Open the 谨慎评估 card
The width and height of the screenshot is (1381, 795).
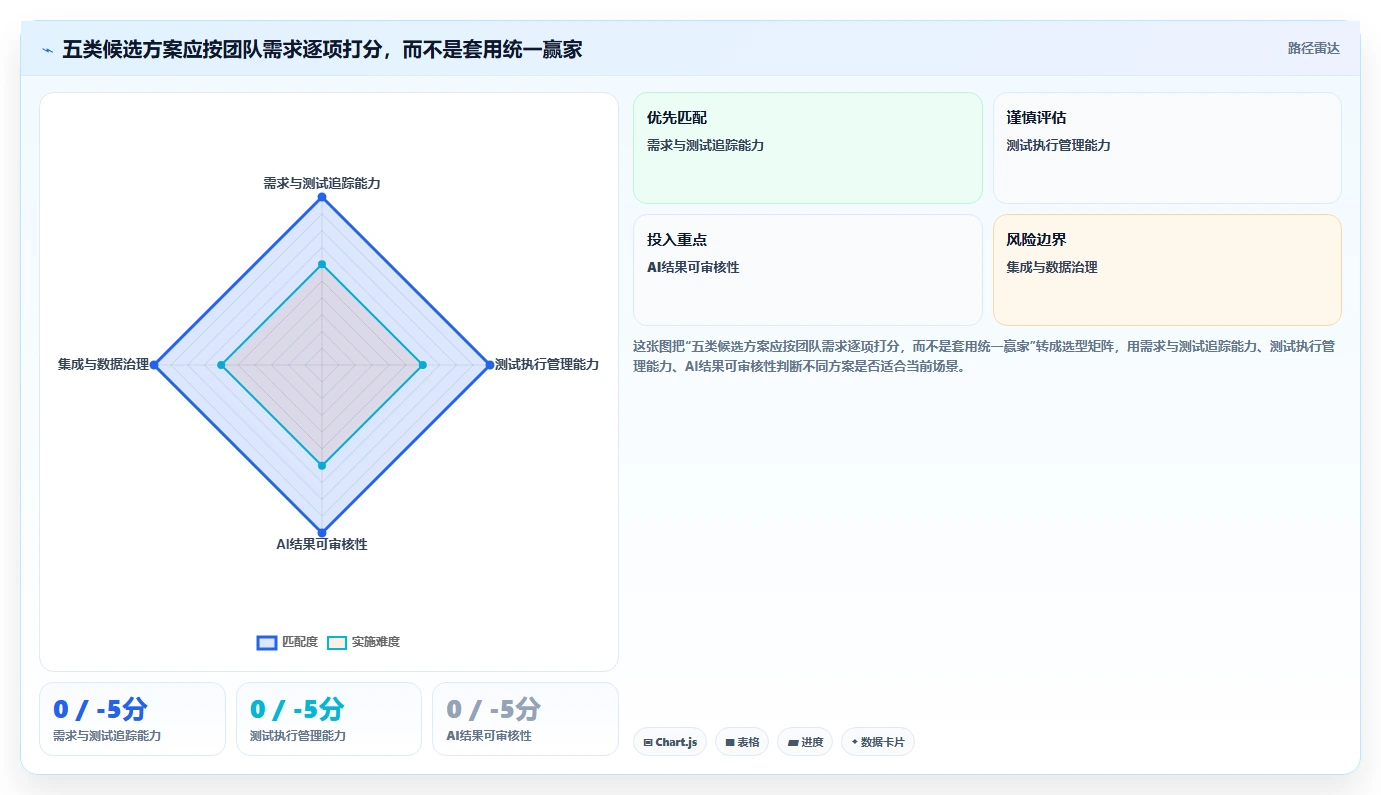coord(1167,148)
